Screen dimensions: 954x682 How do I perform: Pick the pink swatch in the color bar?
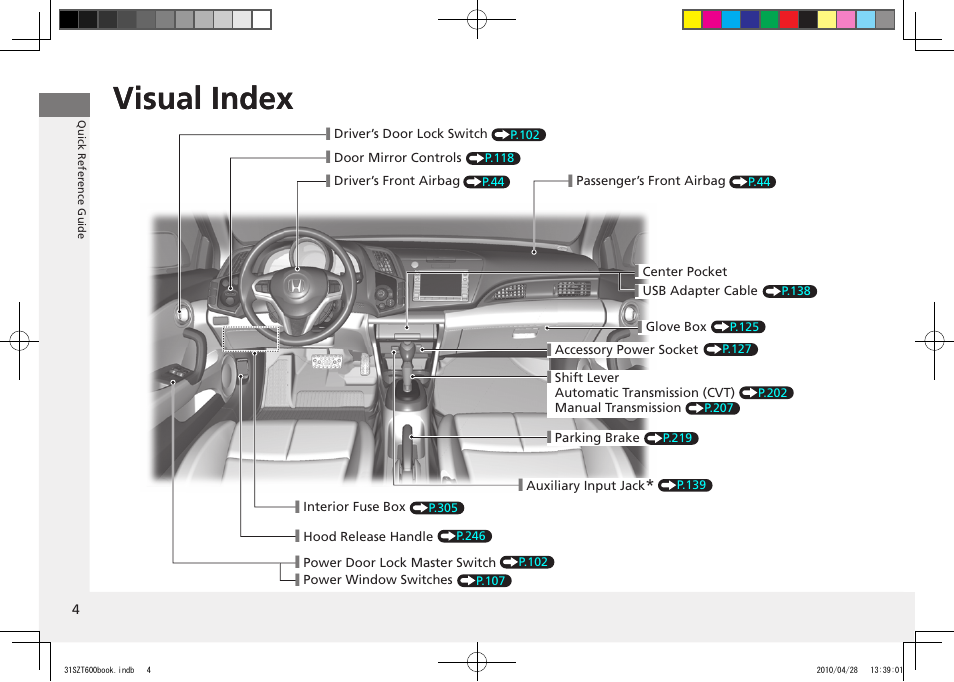coord(846,19)
